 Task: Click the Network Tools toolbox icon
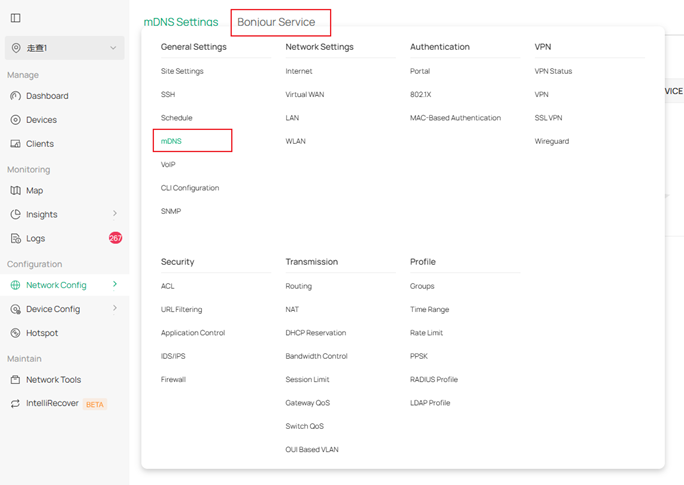15,380
